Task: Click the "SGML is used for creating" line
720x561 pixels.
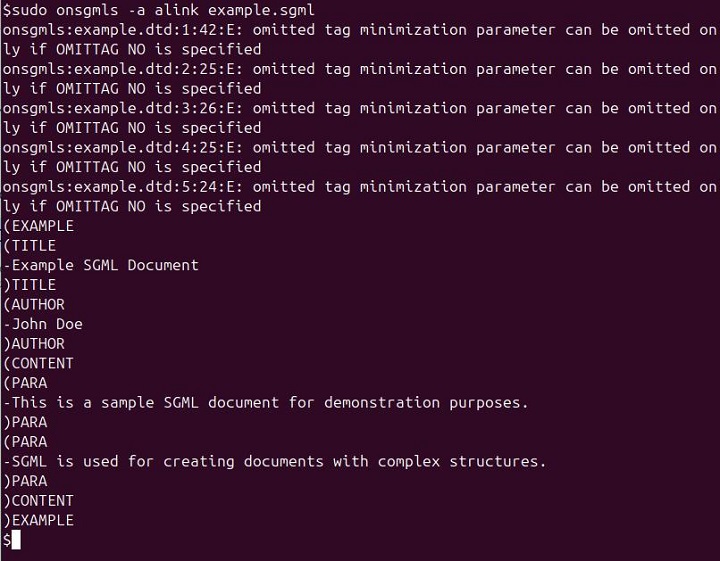Action: point(275,462)
